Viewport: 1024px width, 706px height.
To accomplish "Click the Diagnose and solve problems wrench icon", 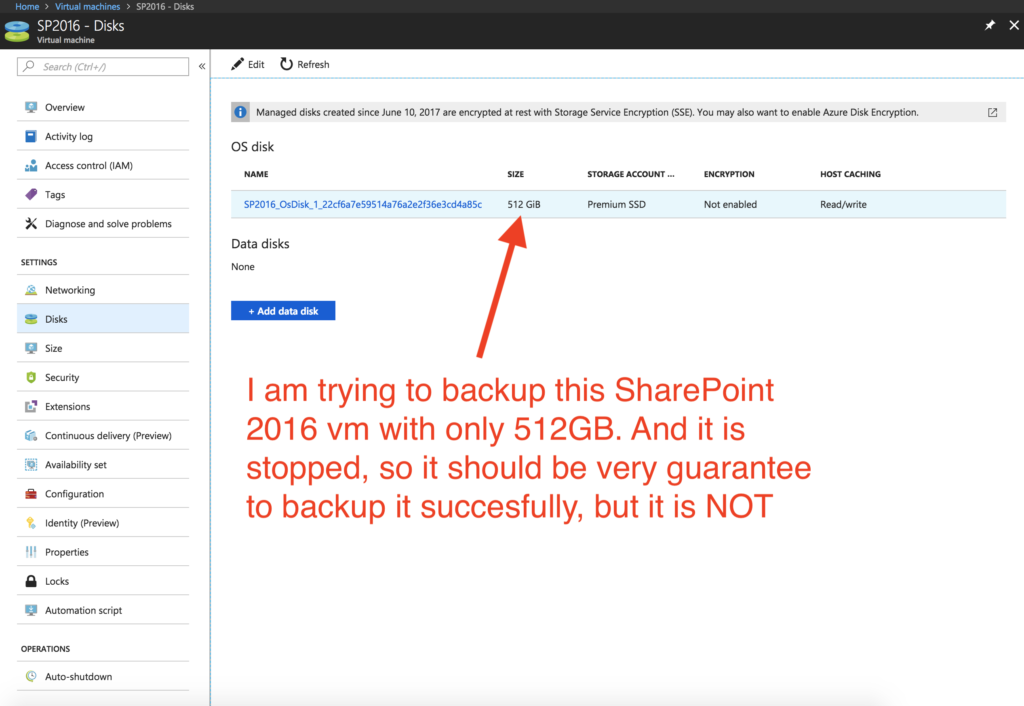I will (x=31, y=223).
